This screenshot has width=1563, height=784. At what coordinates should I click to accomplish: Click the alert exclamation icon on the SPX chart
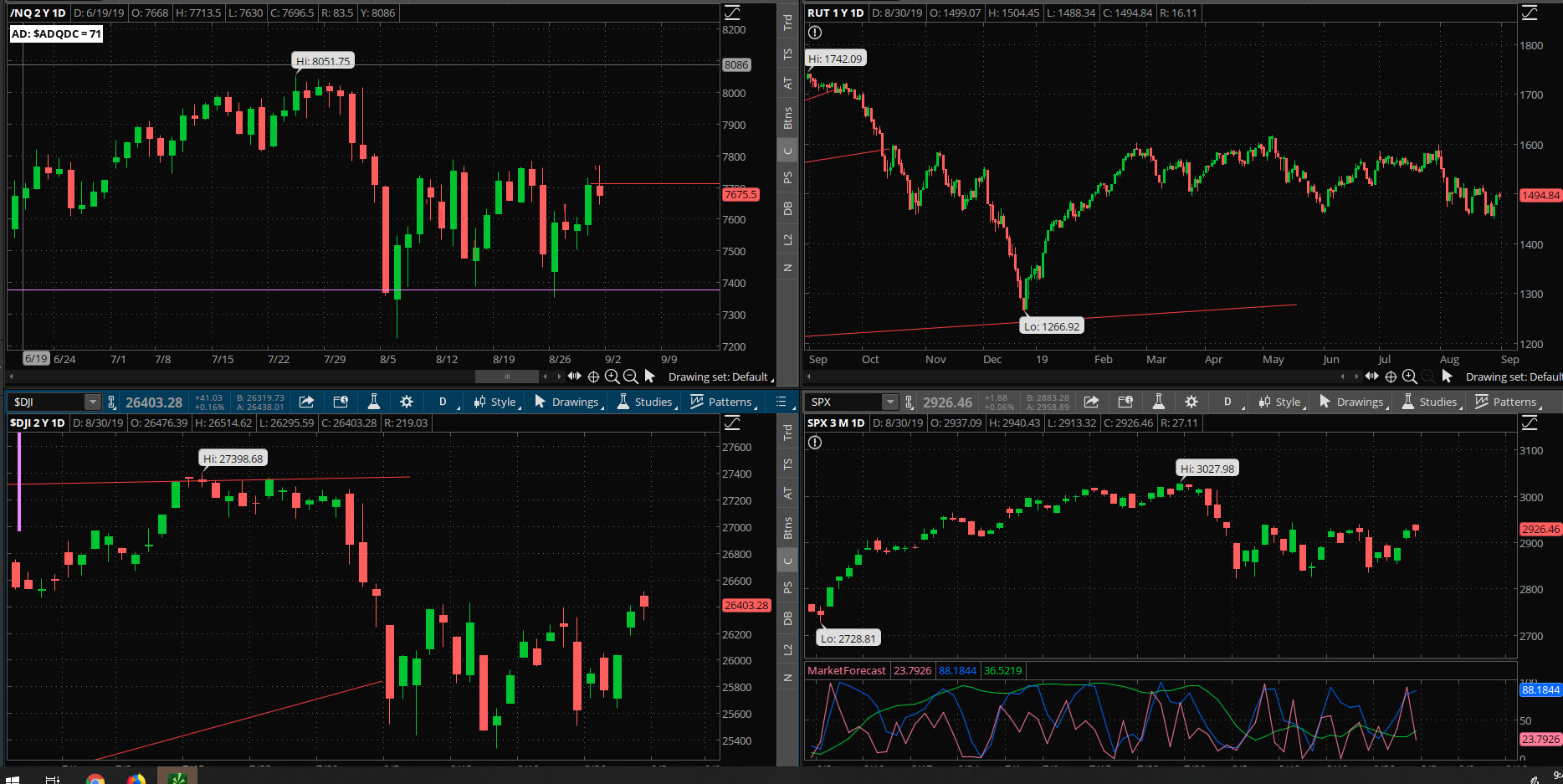pos(815,443)
